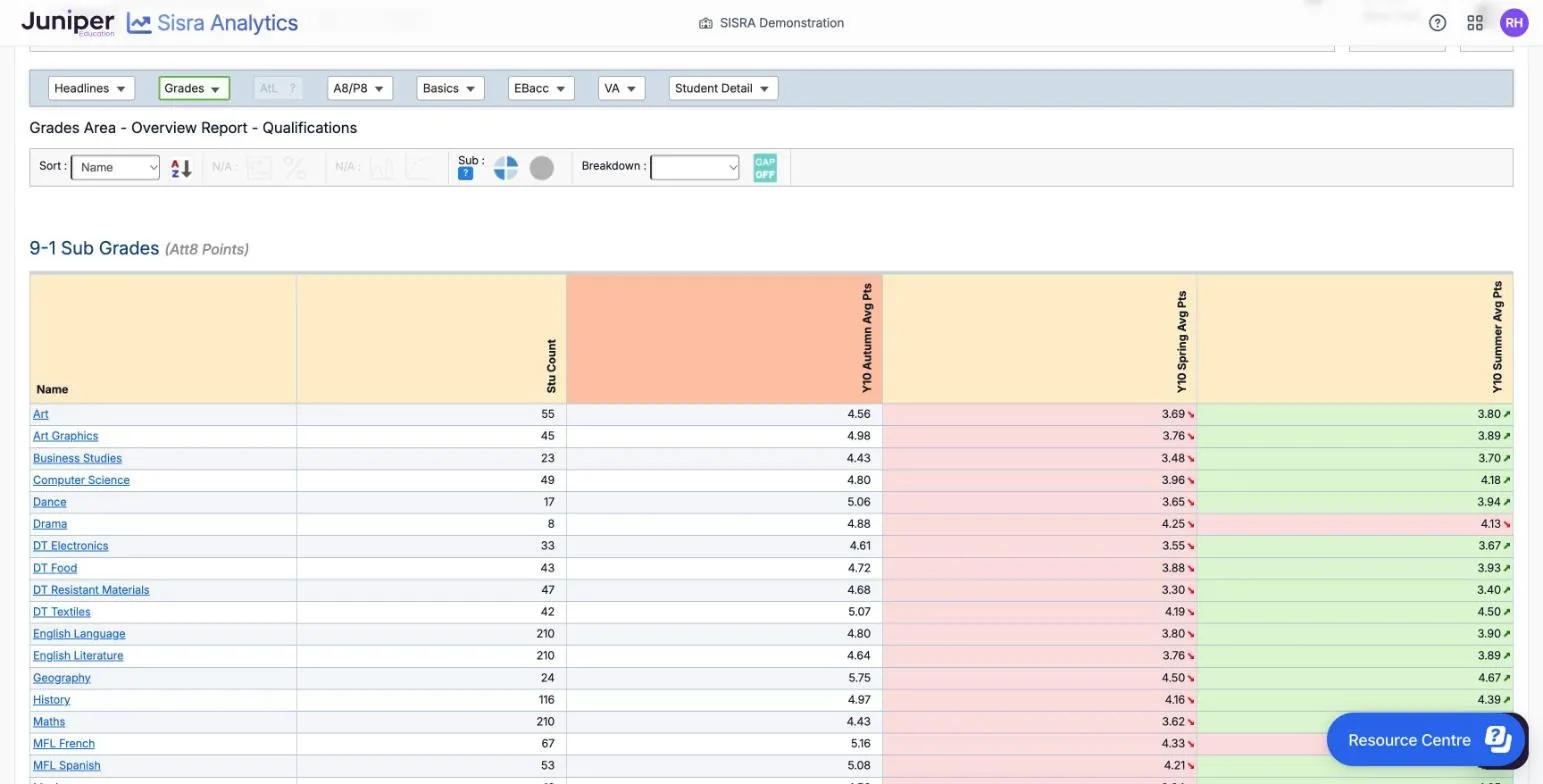Open the VA dropdown menu
The width and height of the screenshot is (1543, 784).
click(x=622, y=88)
